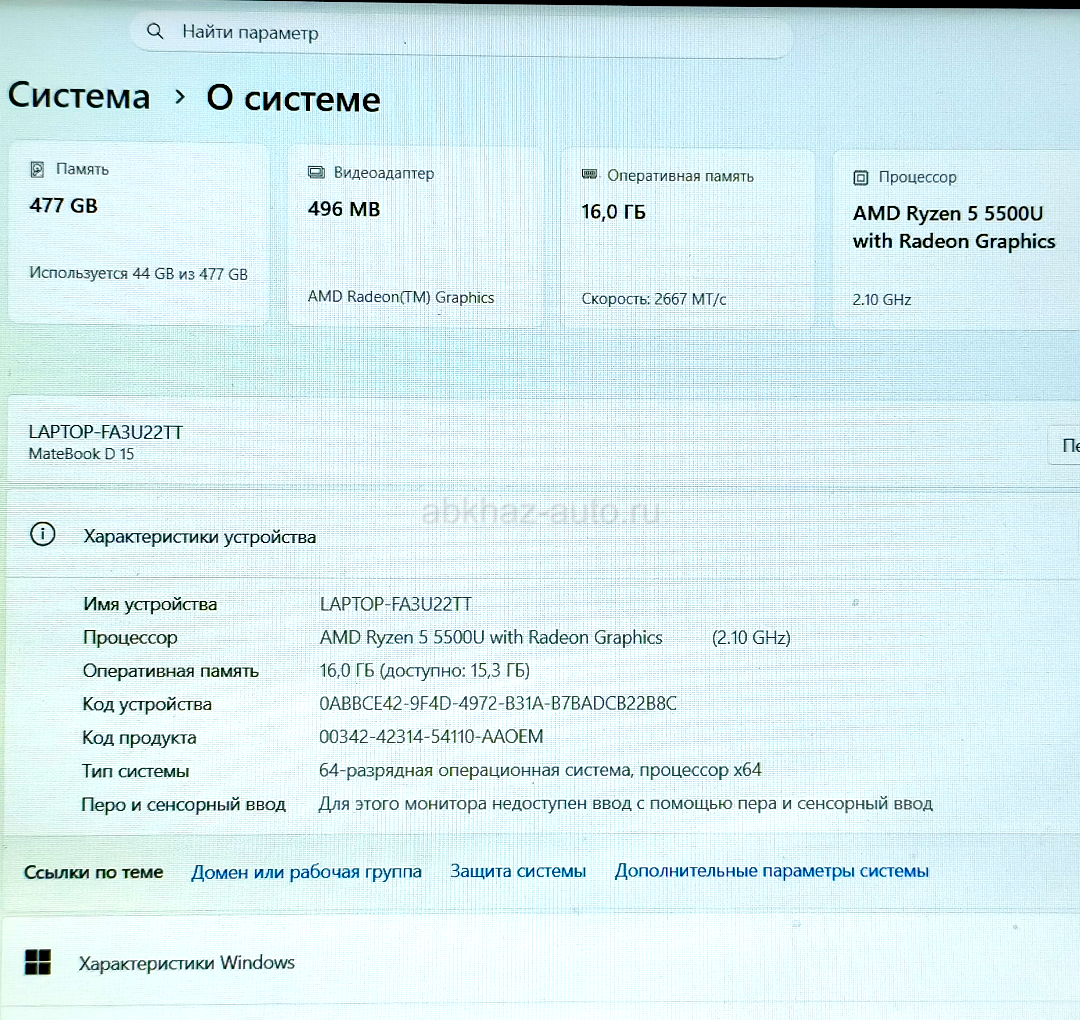Screen dimensions: 1080x1020
Task: Expand 'Характеристики Windows' section
Action: click(540, 961)
